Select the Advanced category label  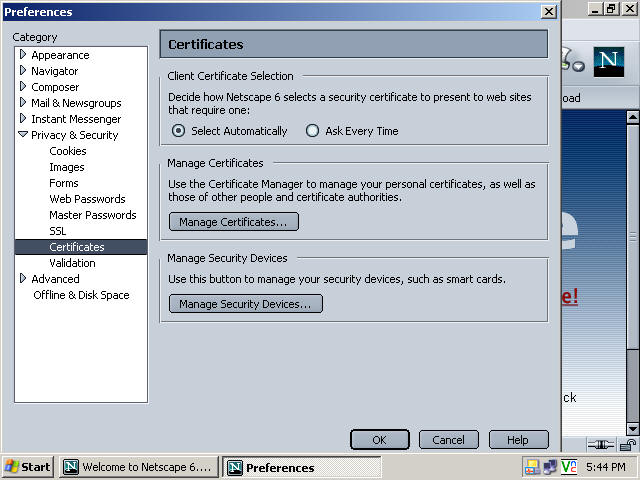click(x=55, y=279)
